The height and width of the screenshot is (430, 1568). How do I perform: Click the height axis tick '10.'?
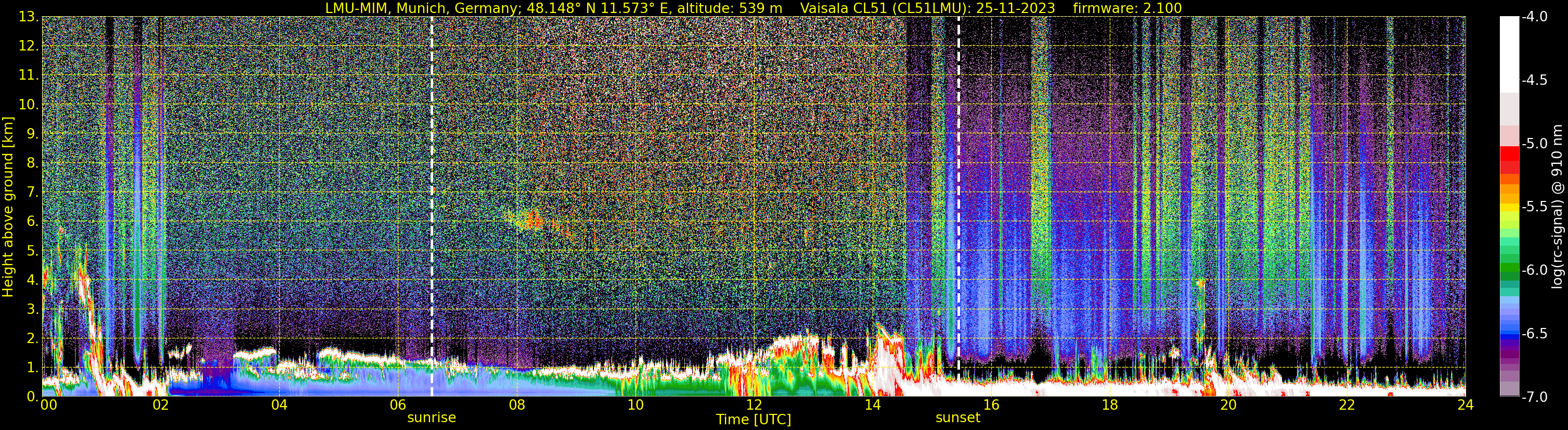click(x=29, y=105)
